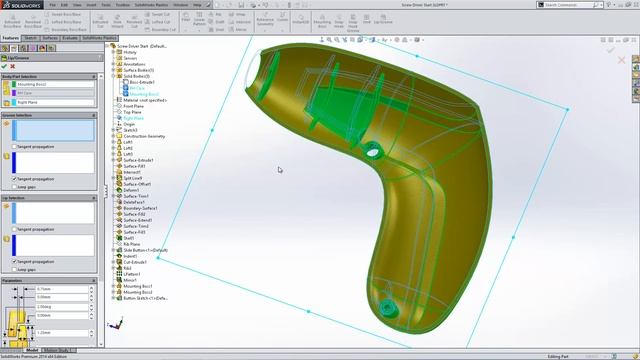Expand the Construction Geometry tree node
This screenshot has width=640, height=360.
[x=113, y=136]
